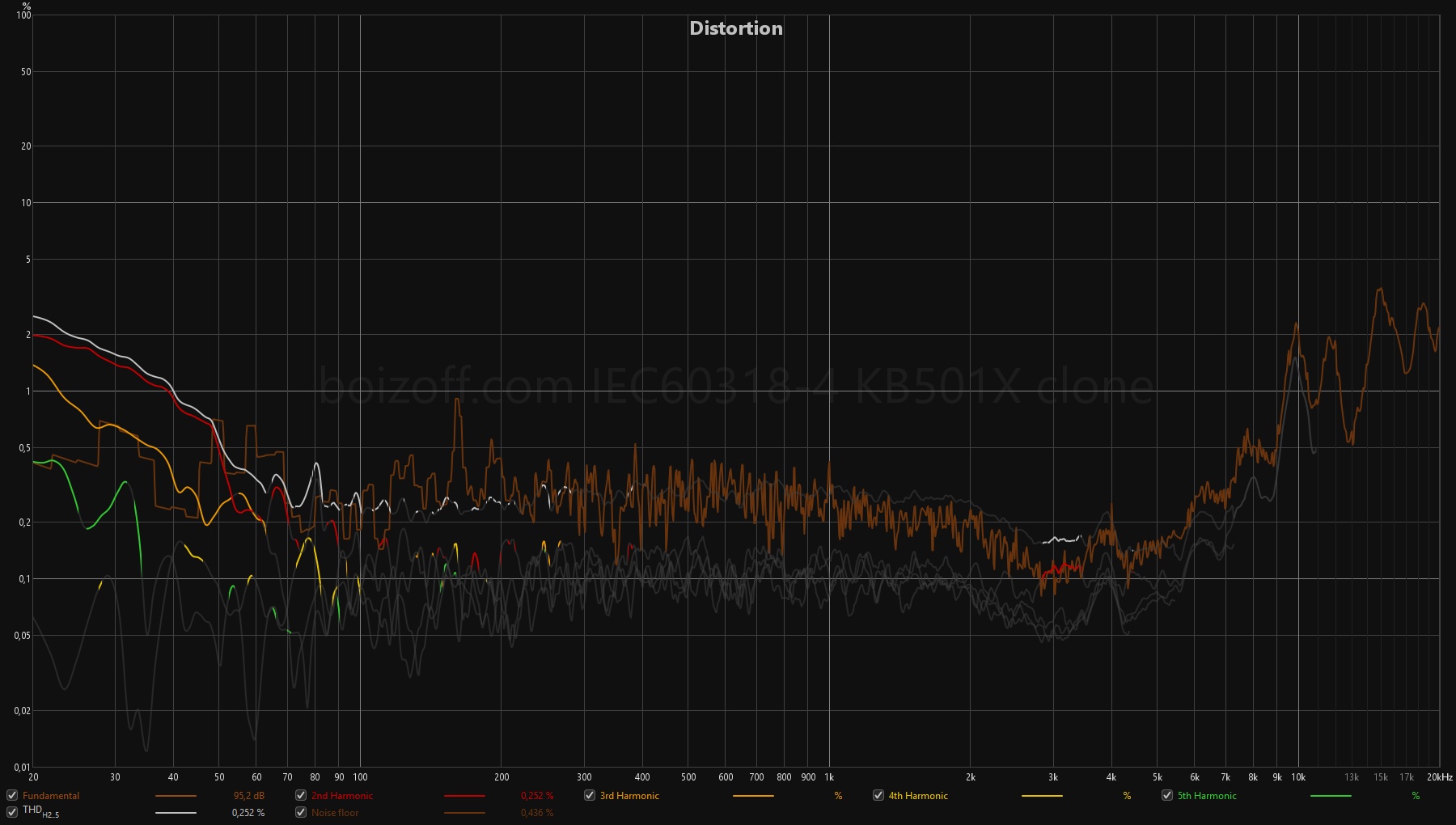
Task: Click the 2nd Harmonic red line swatch
Action: tap(464, 796)
